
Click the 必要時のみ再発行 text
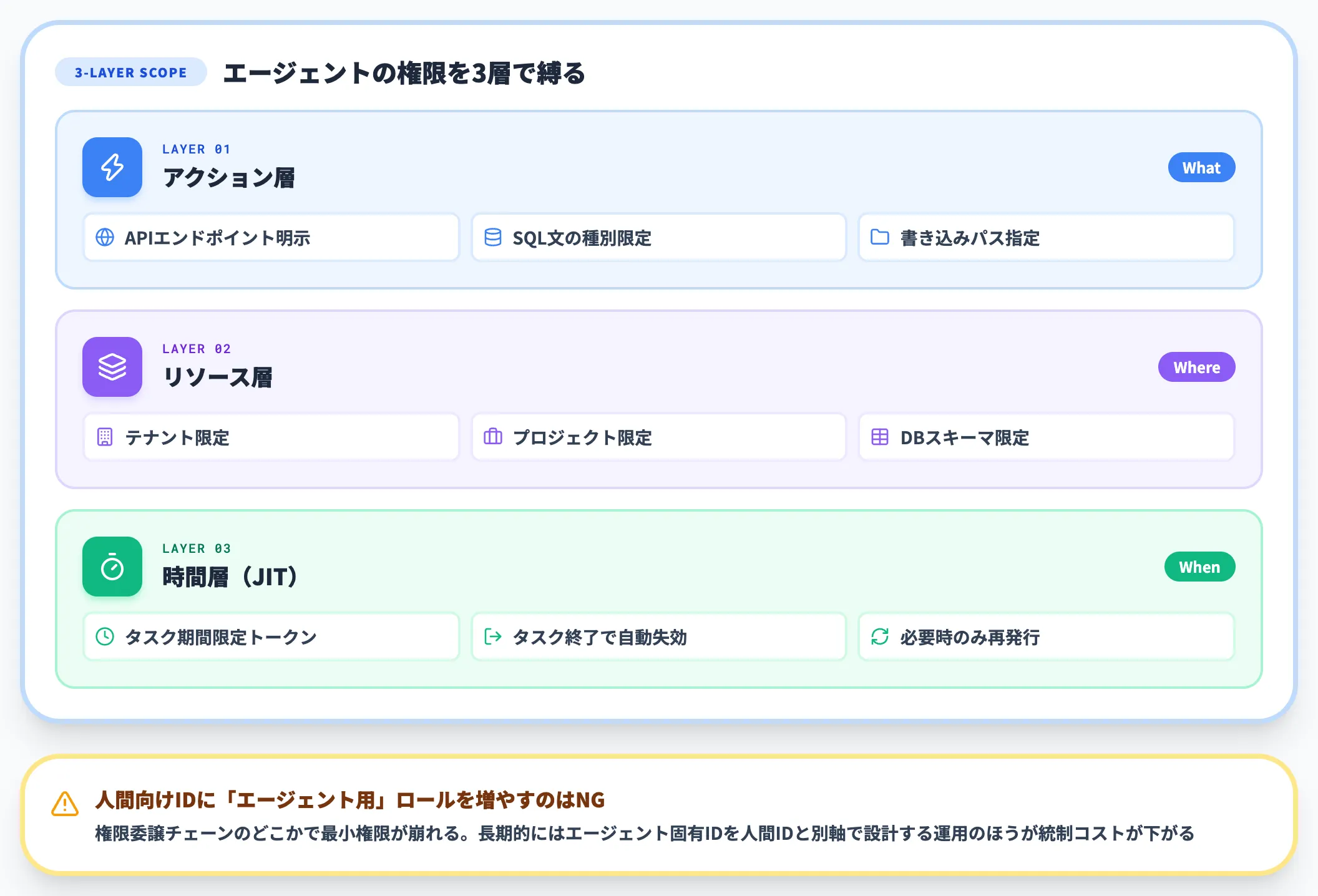pos(970,637)
